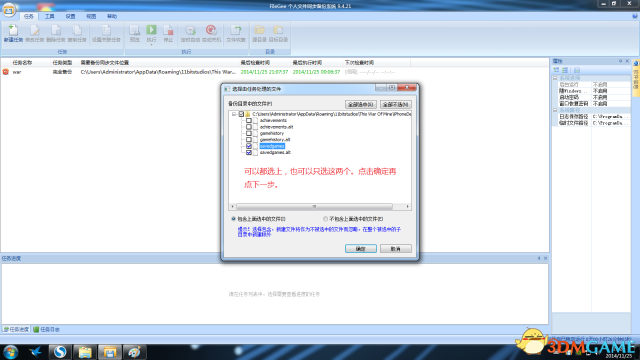Click save icon in properties panel toolbar
Screen dimensions: 640x360
[577, 70]
